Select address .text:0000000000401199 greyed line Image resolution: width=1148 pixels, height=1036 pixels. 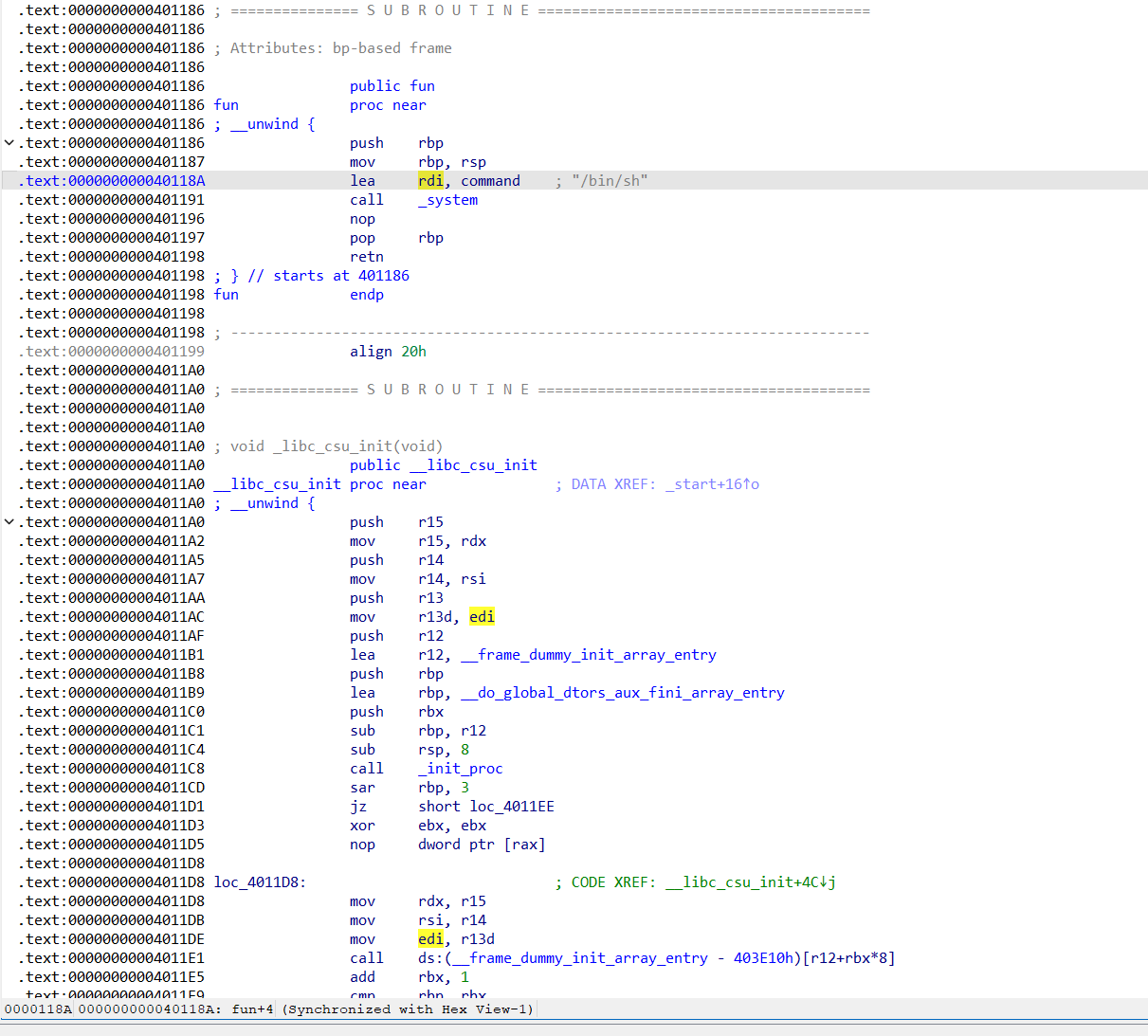click(112, 352)
